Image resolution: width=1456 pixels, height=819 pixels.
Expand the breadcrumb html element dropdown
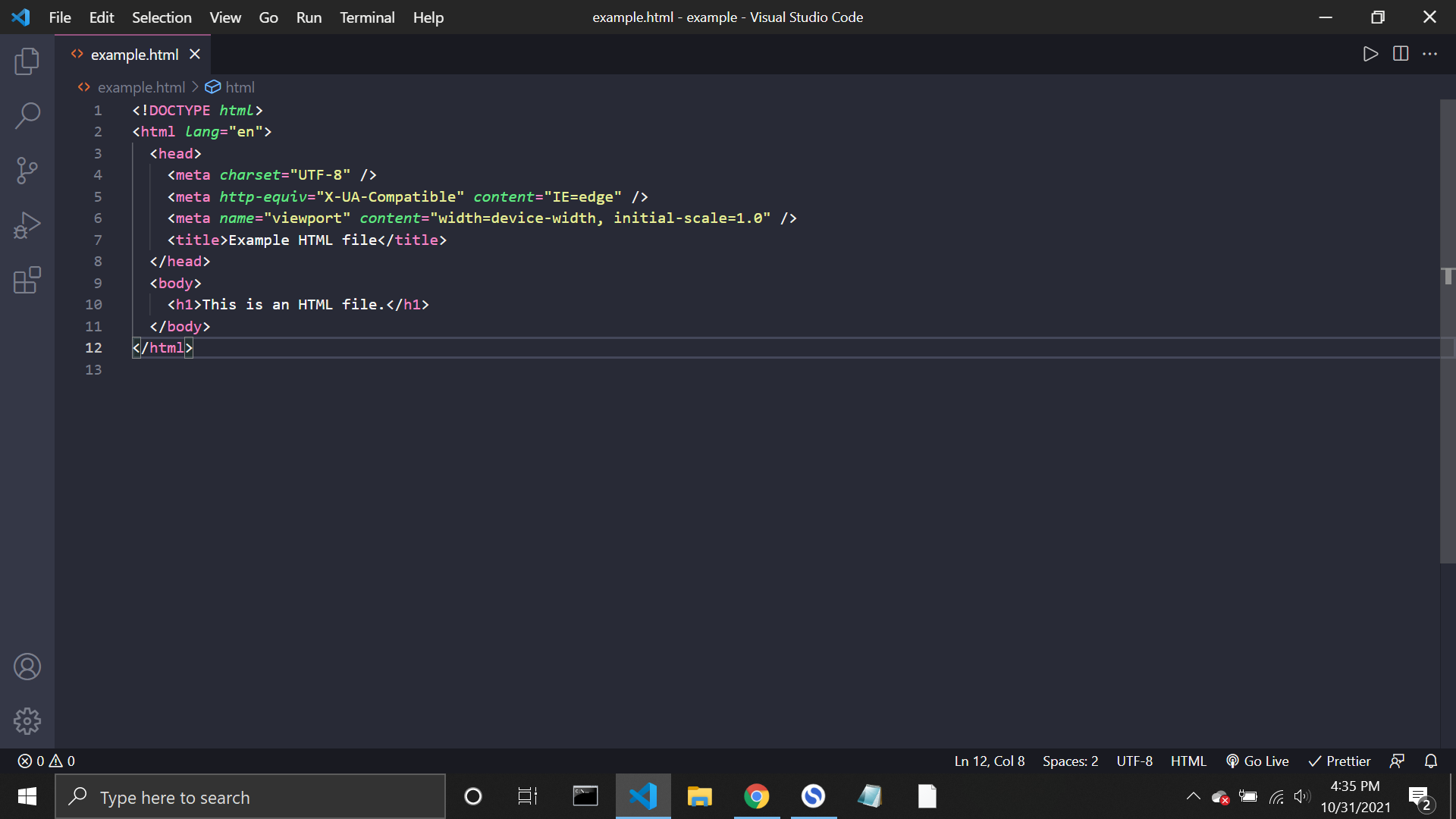[x=239, y=87]
